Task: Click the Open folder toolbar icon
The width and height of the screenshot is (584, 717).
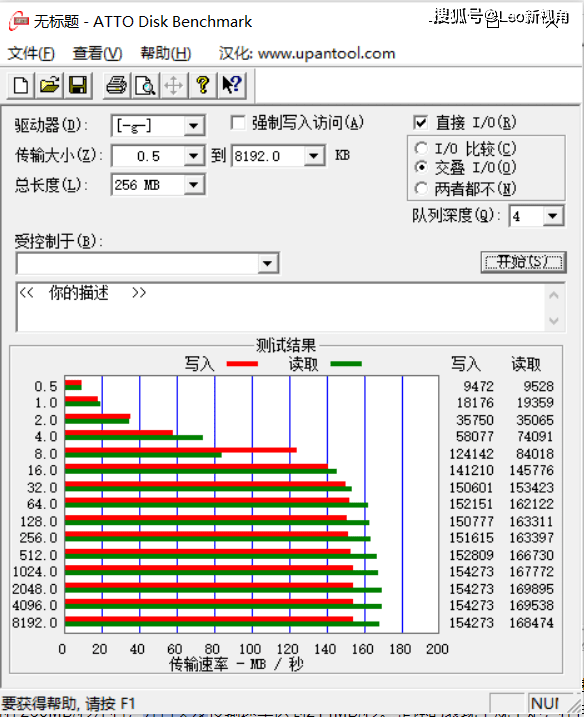Action: (x=49, y=86)
